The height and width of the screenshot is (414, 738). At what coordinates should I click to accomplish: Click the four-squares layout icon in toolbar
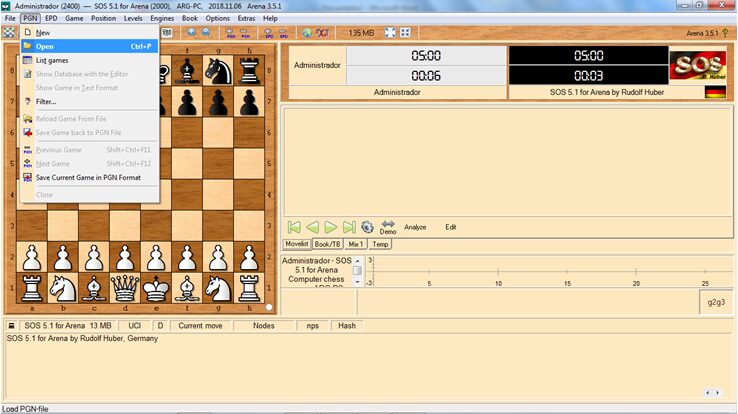405,32
